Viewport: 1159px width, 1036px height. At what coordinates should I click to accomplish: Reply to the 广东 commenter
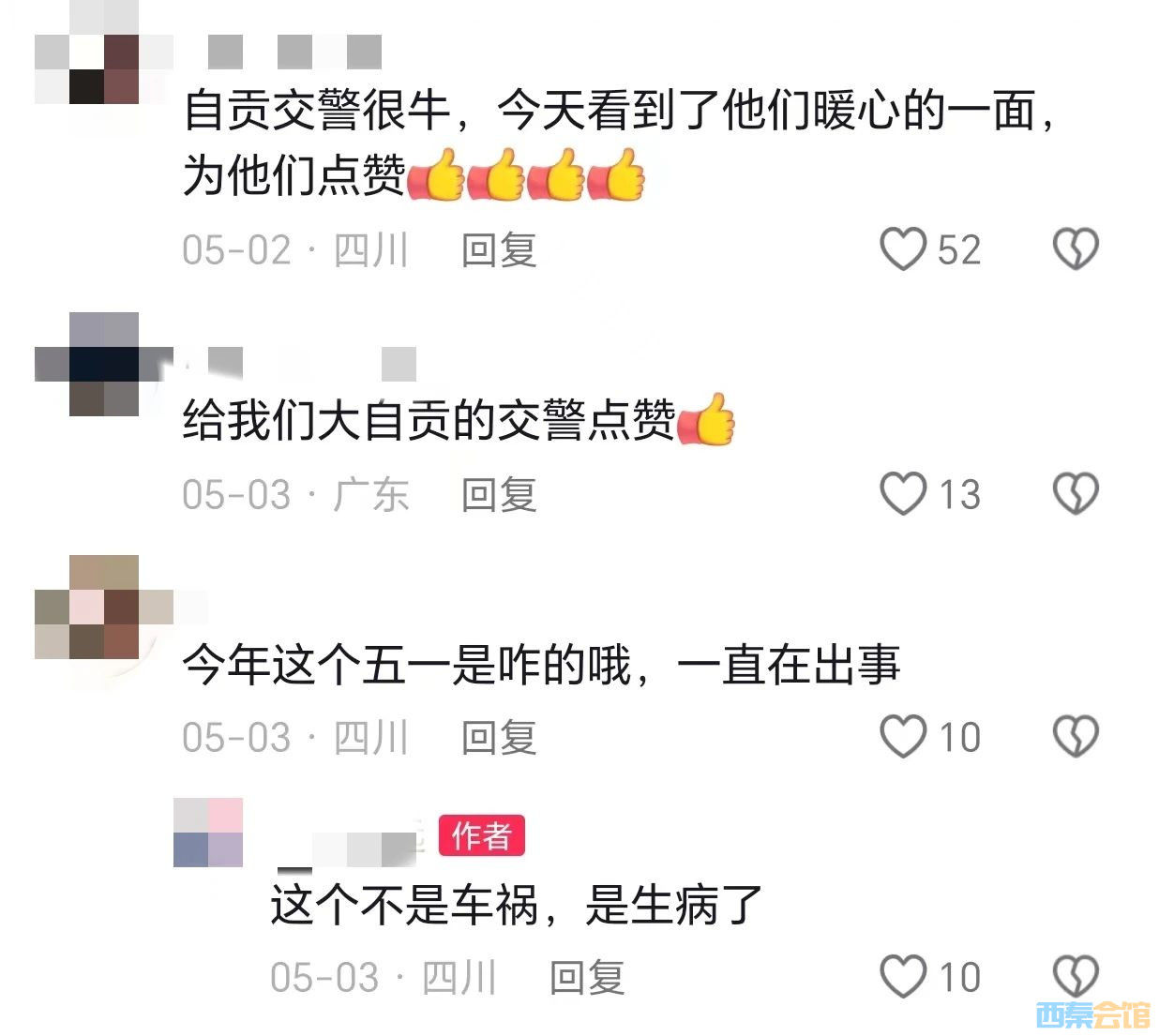click(x=499, y=495)
